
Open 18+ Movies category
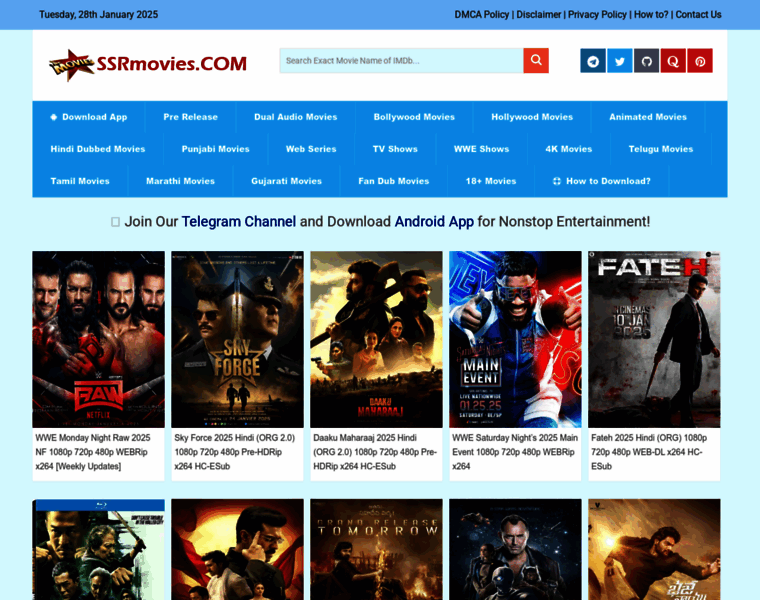click(491, 181)
